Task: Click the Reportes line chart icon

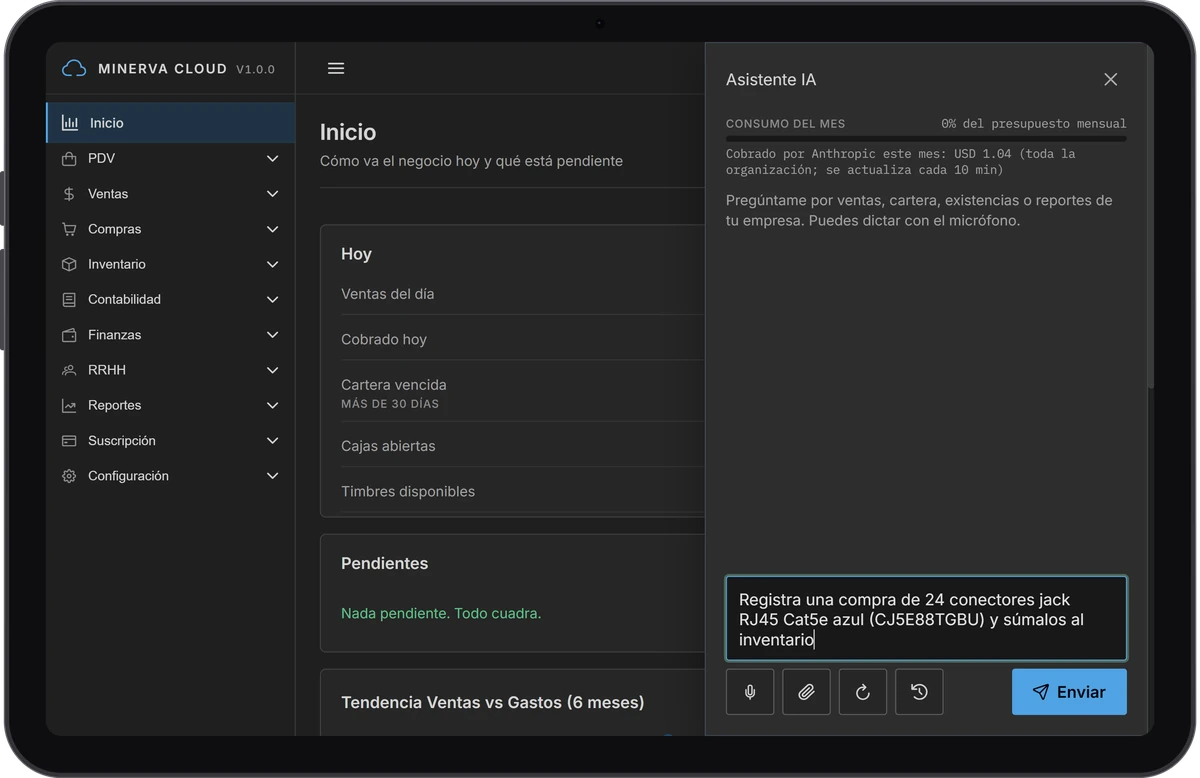Action: 69,406
